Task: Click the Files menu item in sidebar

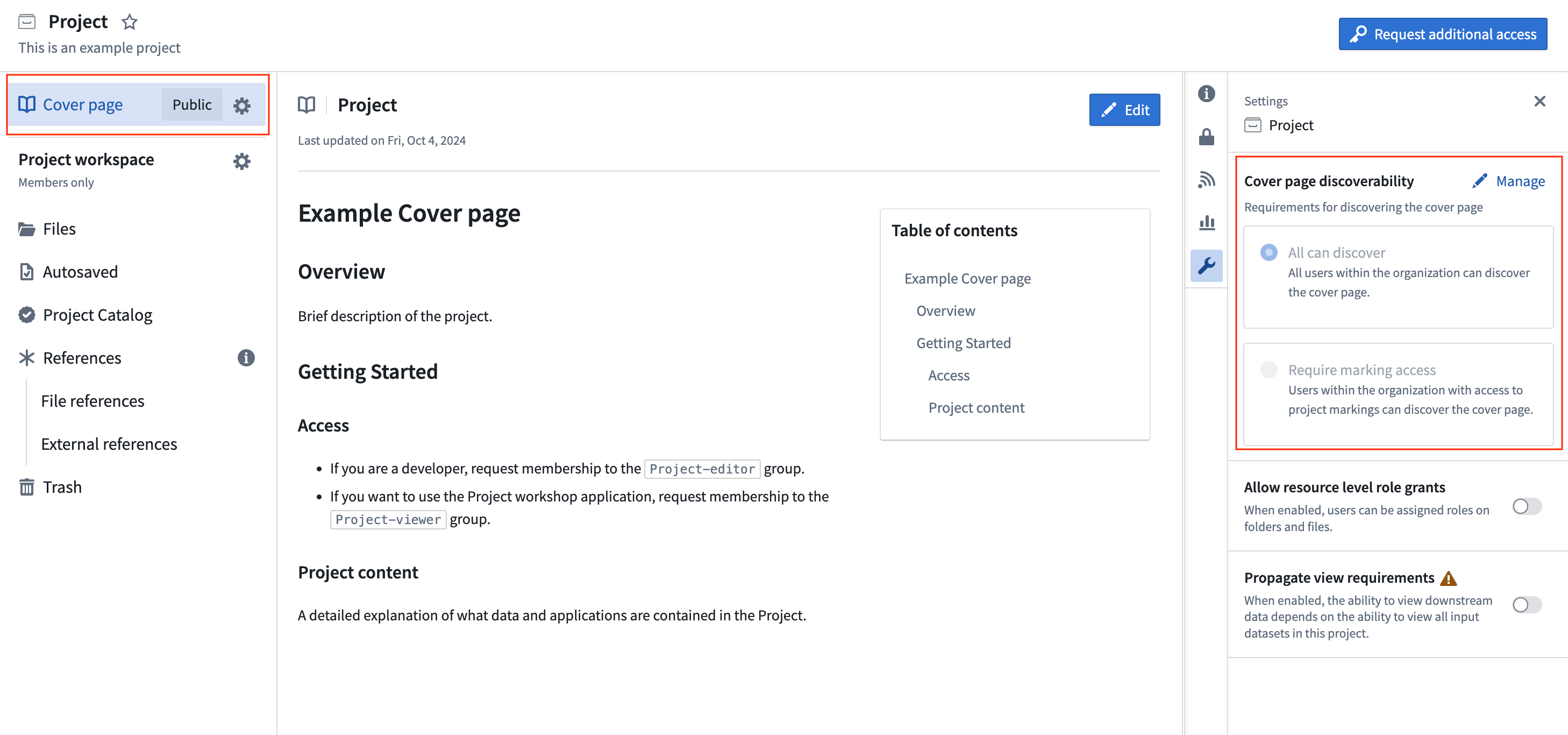Action: pyautogui.click(x=58, y=228)
